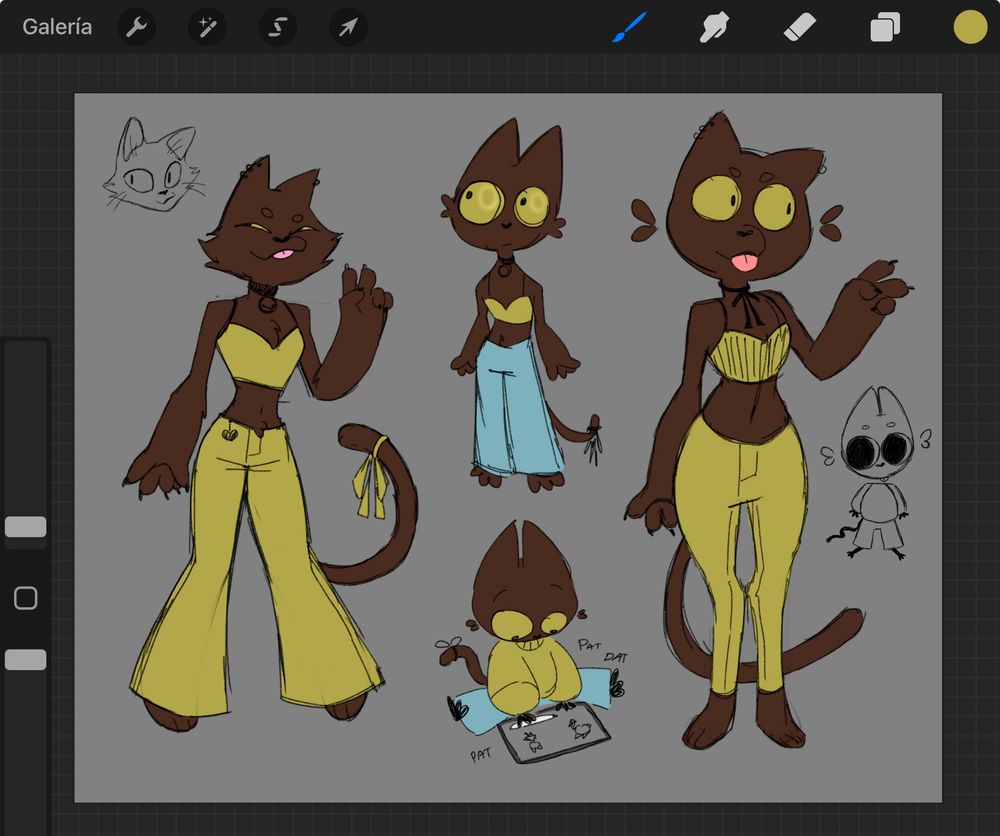Open the Layers panel
The width and height of the screenshot is (1000, 836).
885,28
